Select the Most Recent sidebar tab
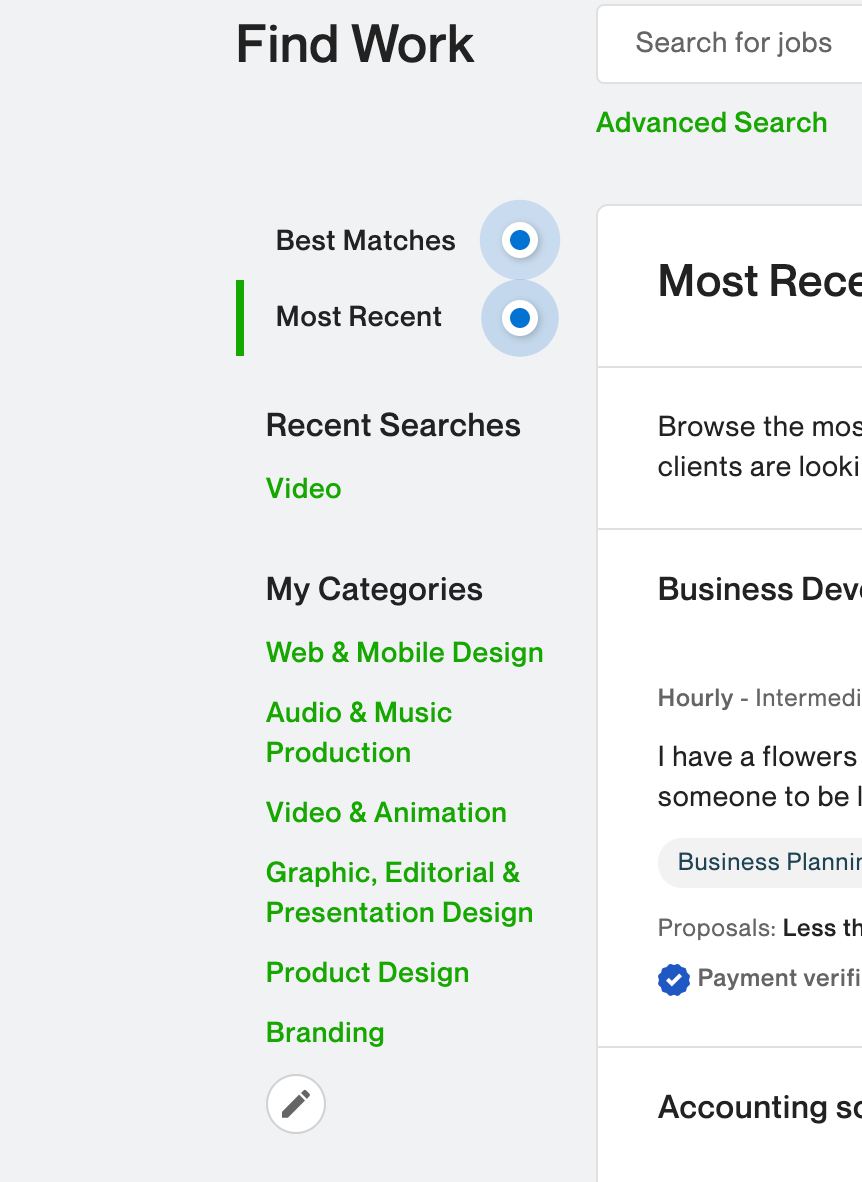This screenshot has width=862, height=1182. (x=358, y=317)
